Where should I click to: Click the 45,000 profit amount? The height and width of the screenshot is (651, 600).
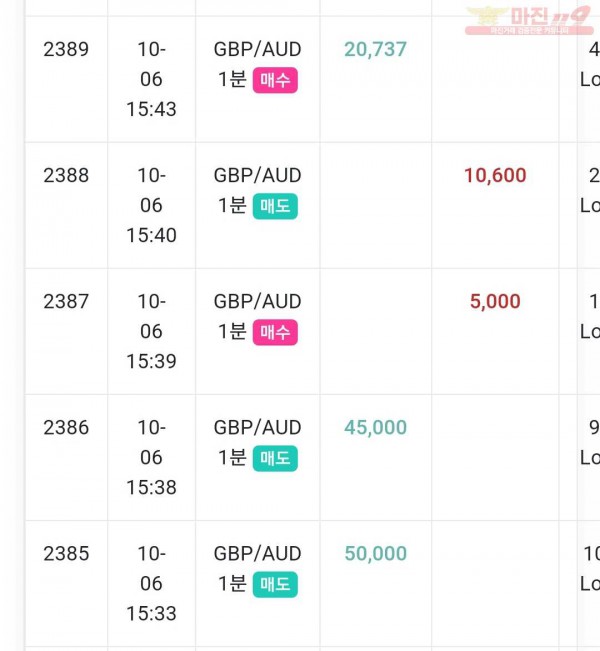(375, 428)
